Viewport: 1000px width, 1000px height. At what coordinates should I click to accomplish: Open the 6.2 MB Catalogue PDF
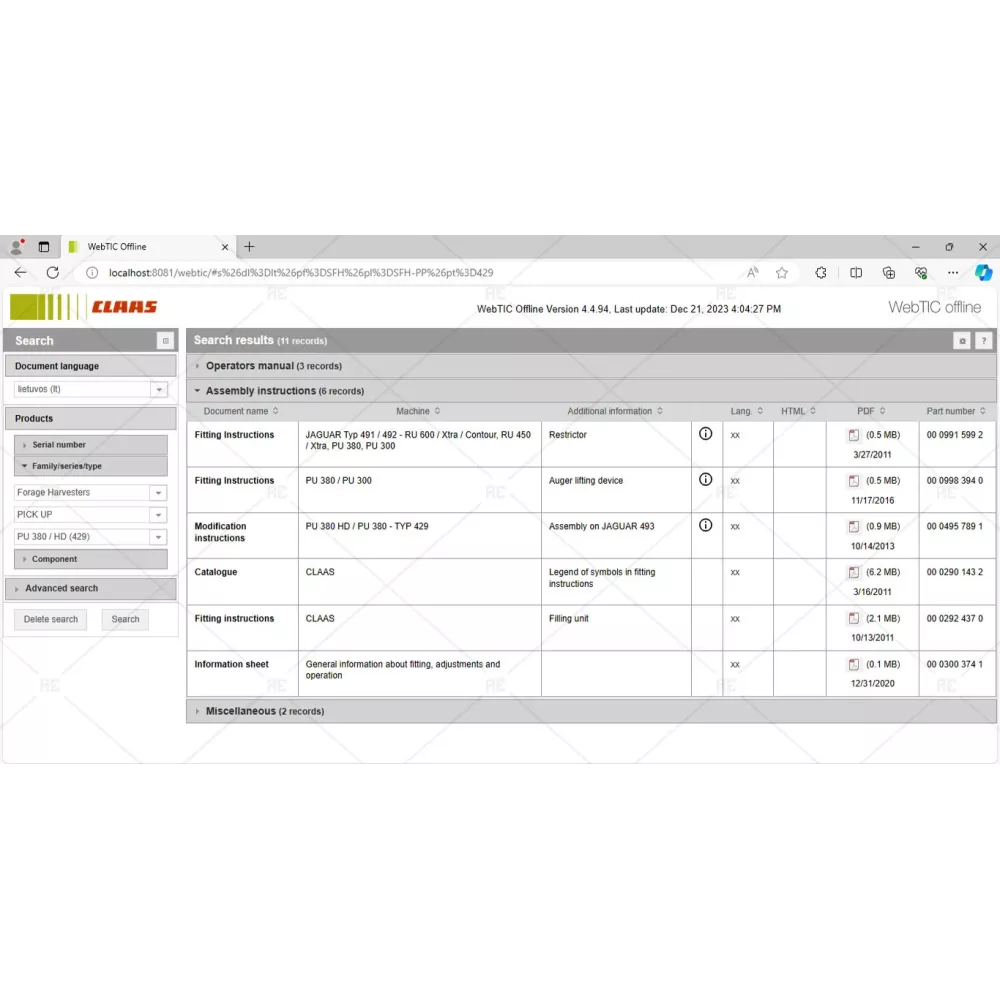tap(854, 573)
